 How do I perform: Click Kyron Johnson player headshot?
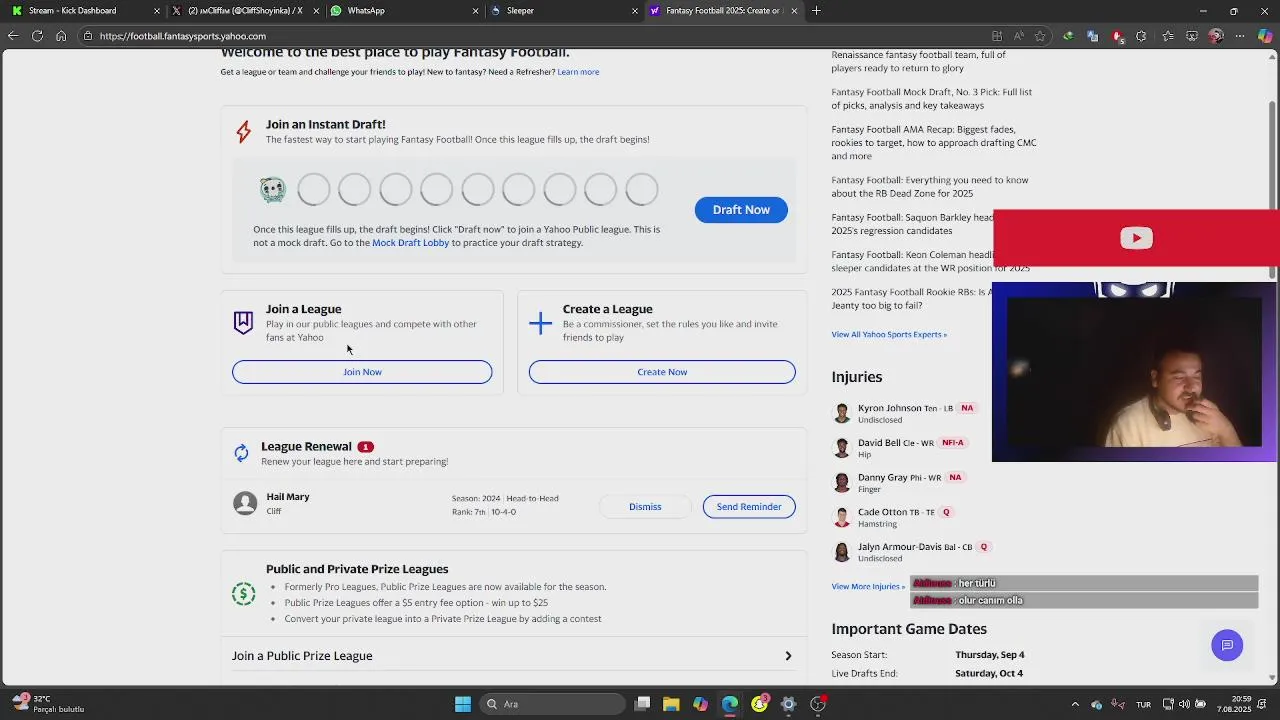842,413
